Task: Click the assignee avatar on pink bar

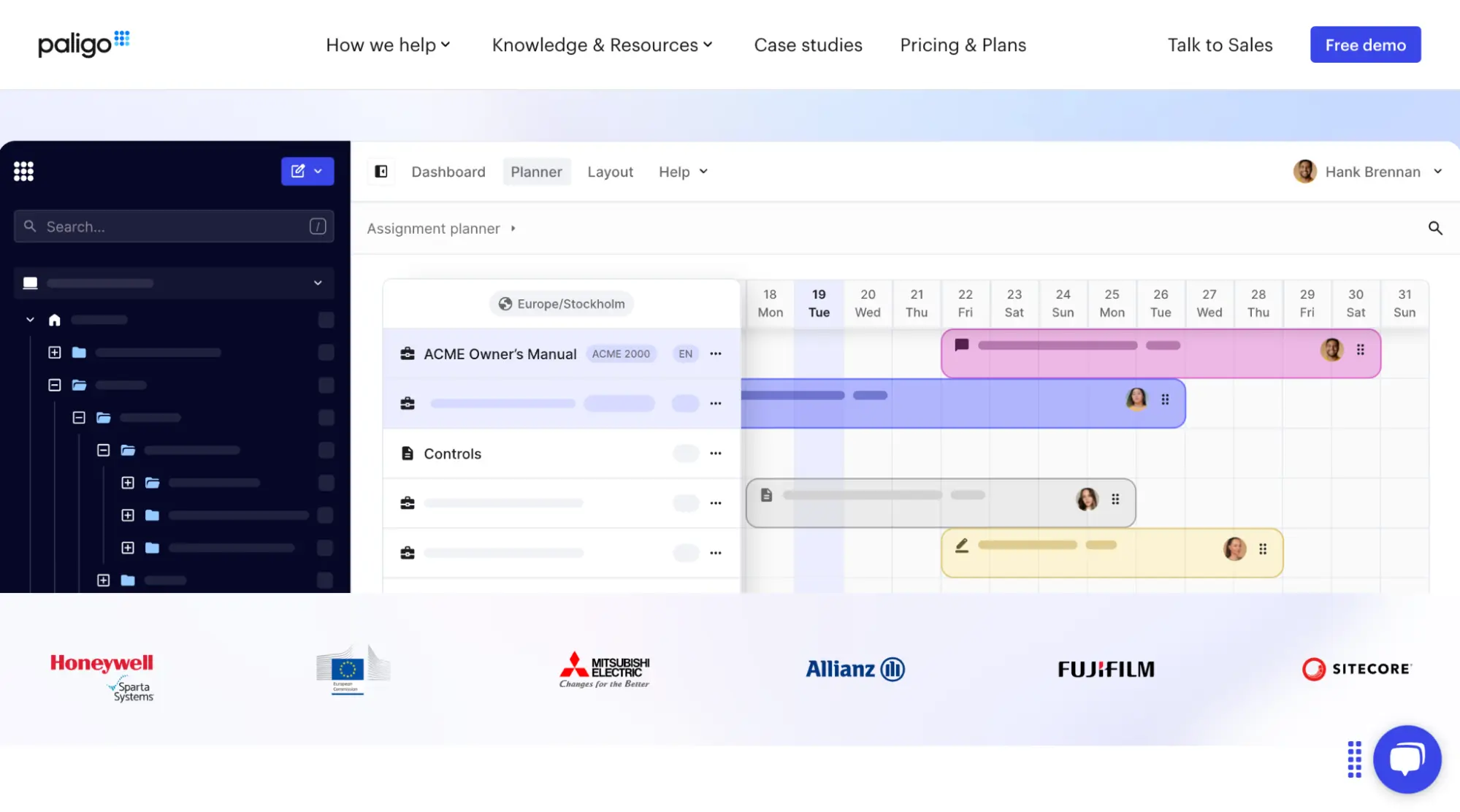Action: (1332, 350)
